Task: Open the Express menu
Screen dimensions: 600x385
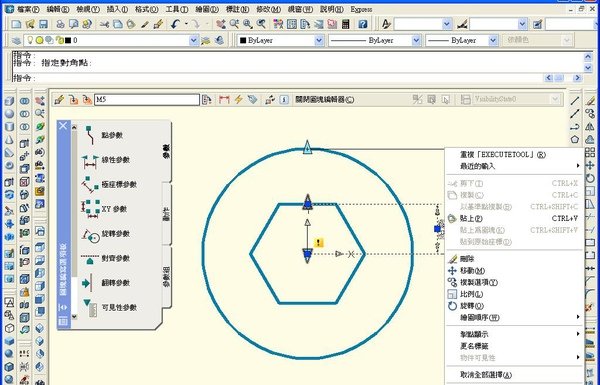Action: point(361,9)
